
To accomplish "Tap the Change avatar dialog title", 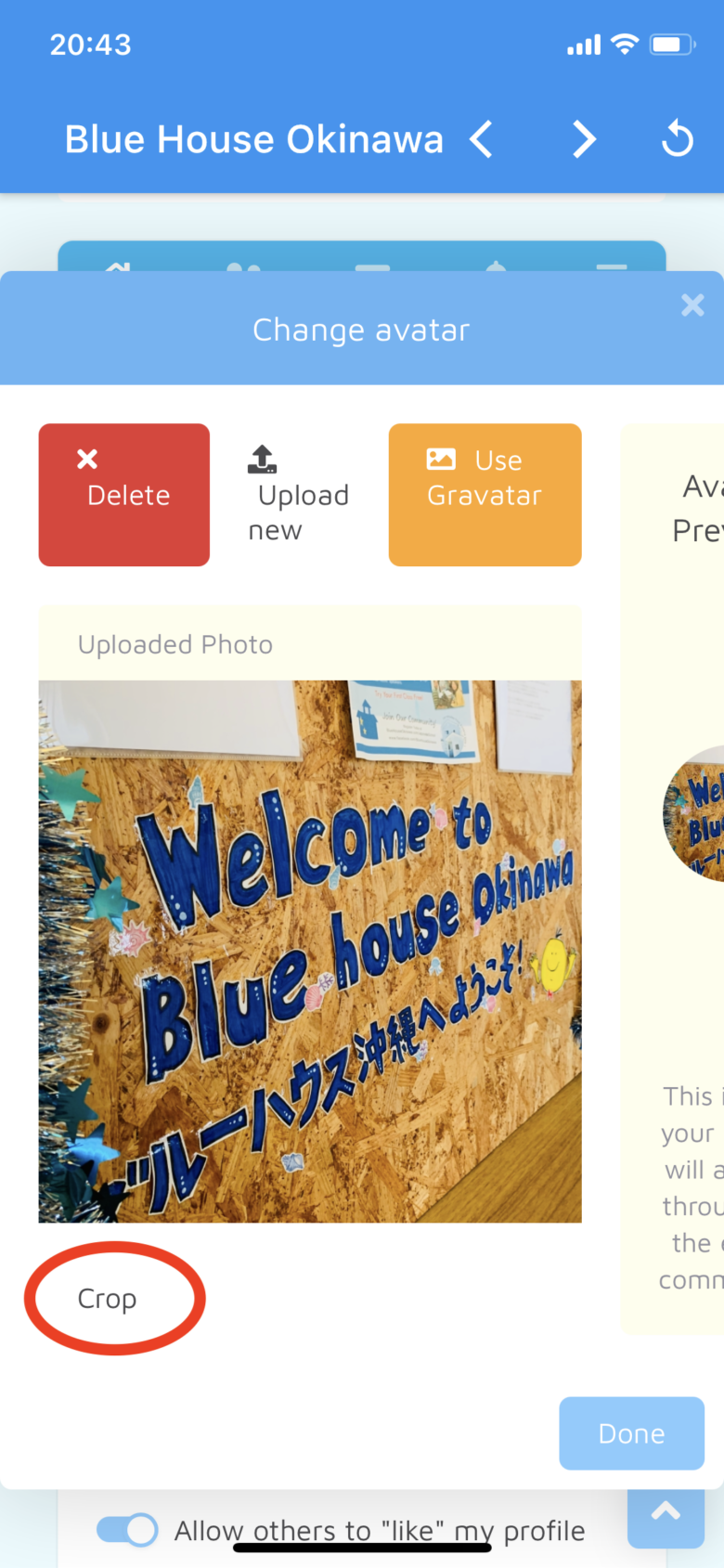I will (361, 330).
